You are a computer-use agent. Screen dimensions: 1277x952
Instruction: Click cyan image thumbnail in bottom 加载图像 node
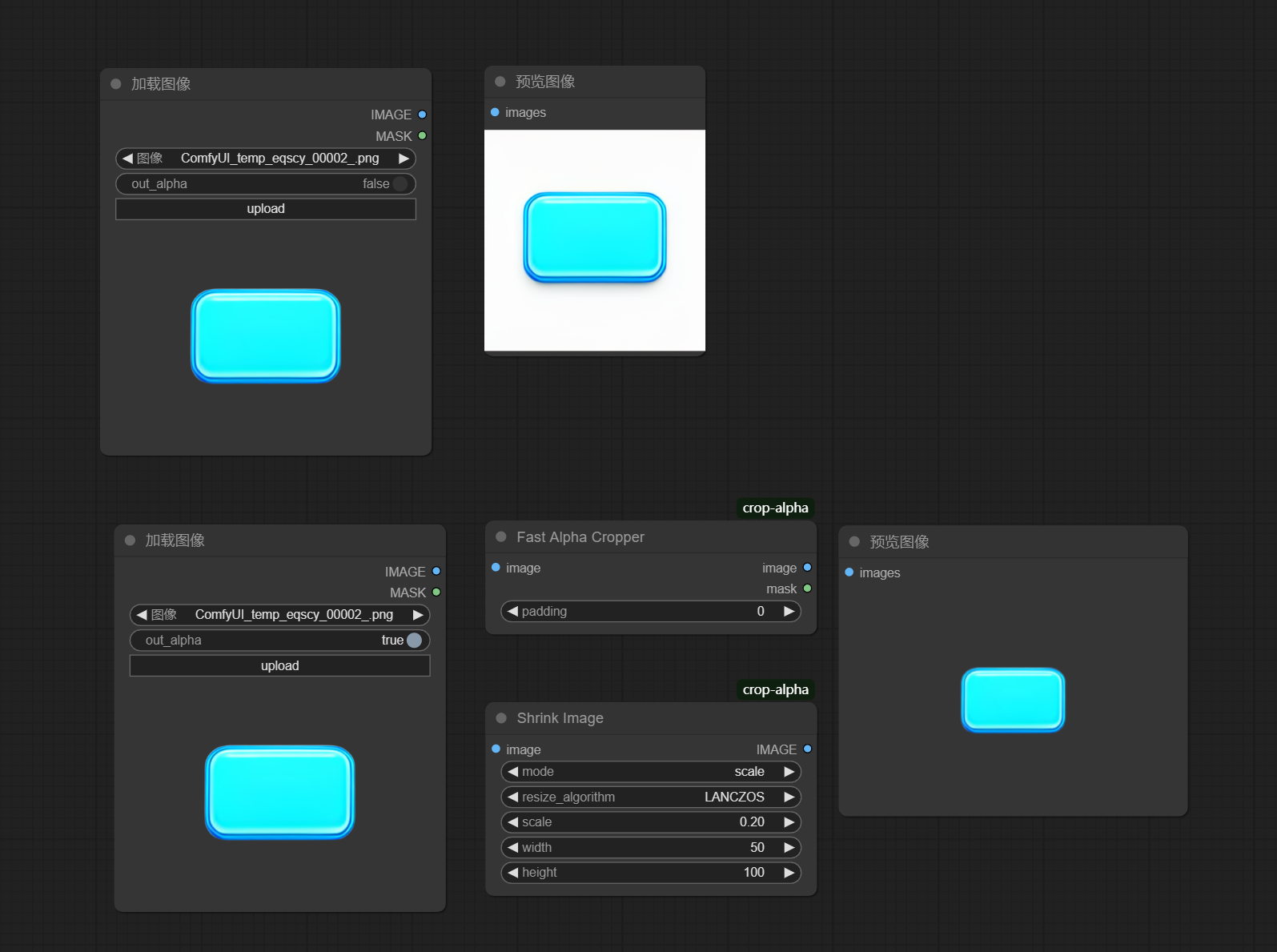click(280, 793)
